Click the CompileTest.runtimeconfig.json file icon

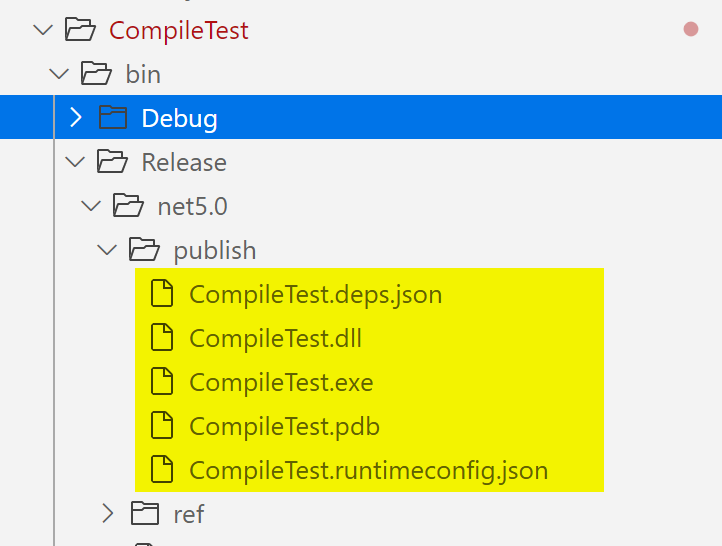click(162, 470)
